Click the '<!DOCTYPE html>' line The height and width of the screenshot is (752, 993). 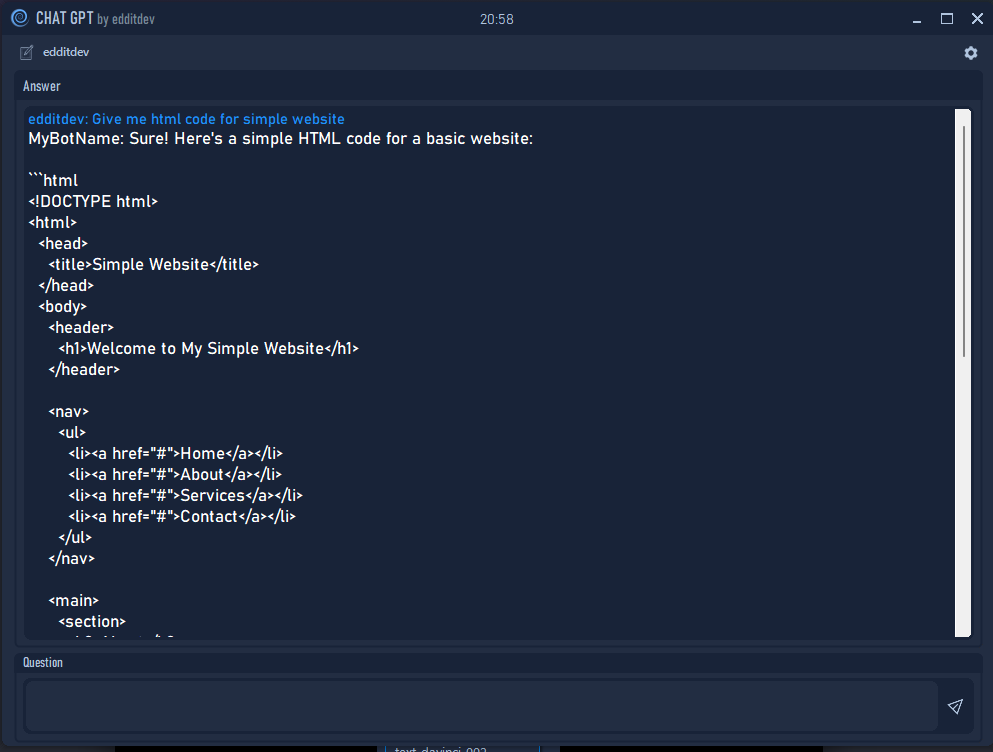pyautogui.click(x=93, y=201)
